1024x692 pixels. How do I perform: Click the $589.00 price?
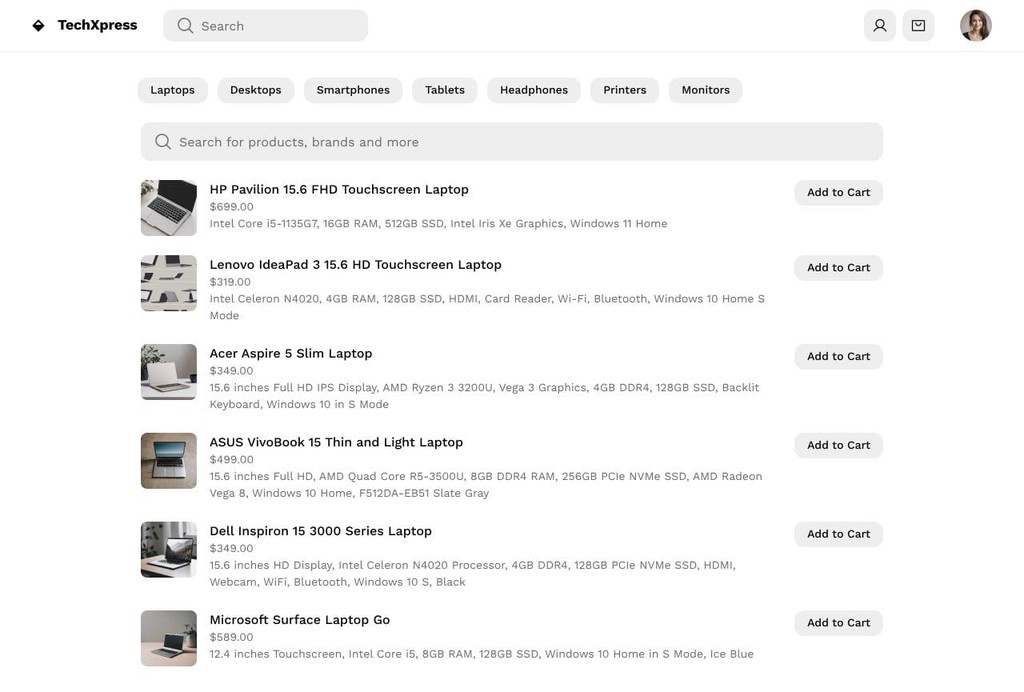click(231, 637)
